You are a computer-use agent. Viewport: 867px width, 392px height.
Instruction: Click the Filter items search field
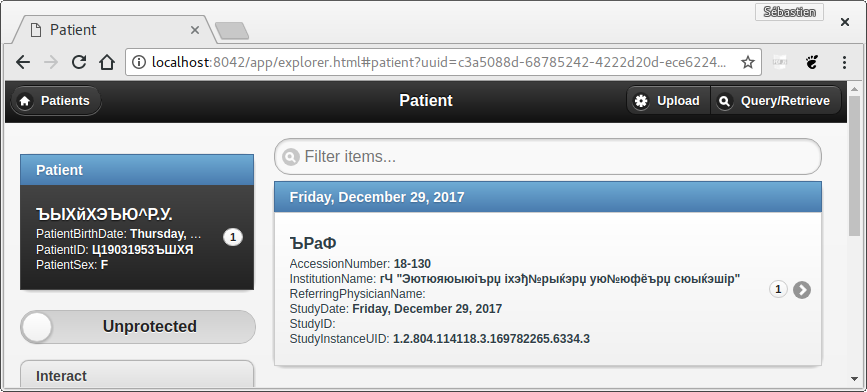click(548, 156)
